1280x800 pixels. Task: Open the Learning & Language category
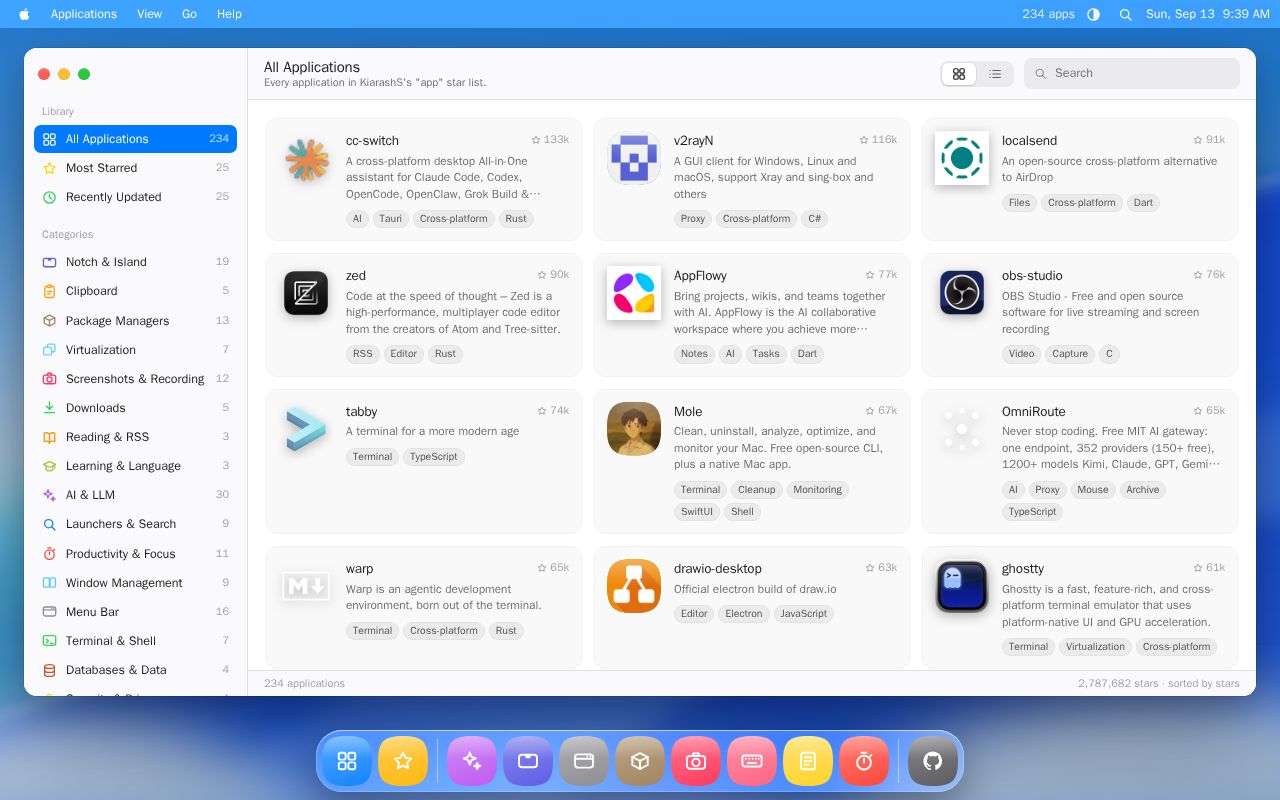[x=135, y=466]
